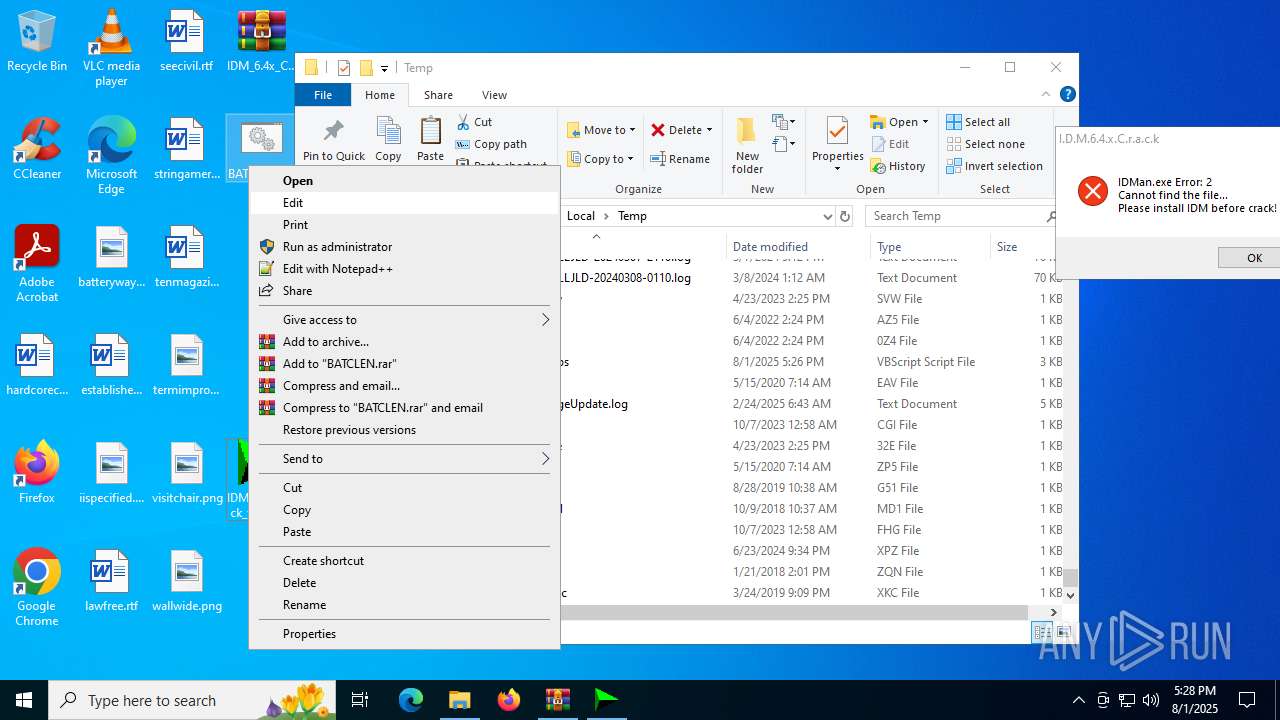Click Invert selection in ribbon
Screen dimensions: 1280x720
[x=994, y=166]
